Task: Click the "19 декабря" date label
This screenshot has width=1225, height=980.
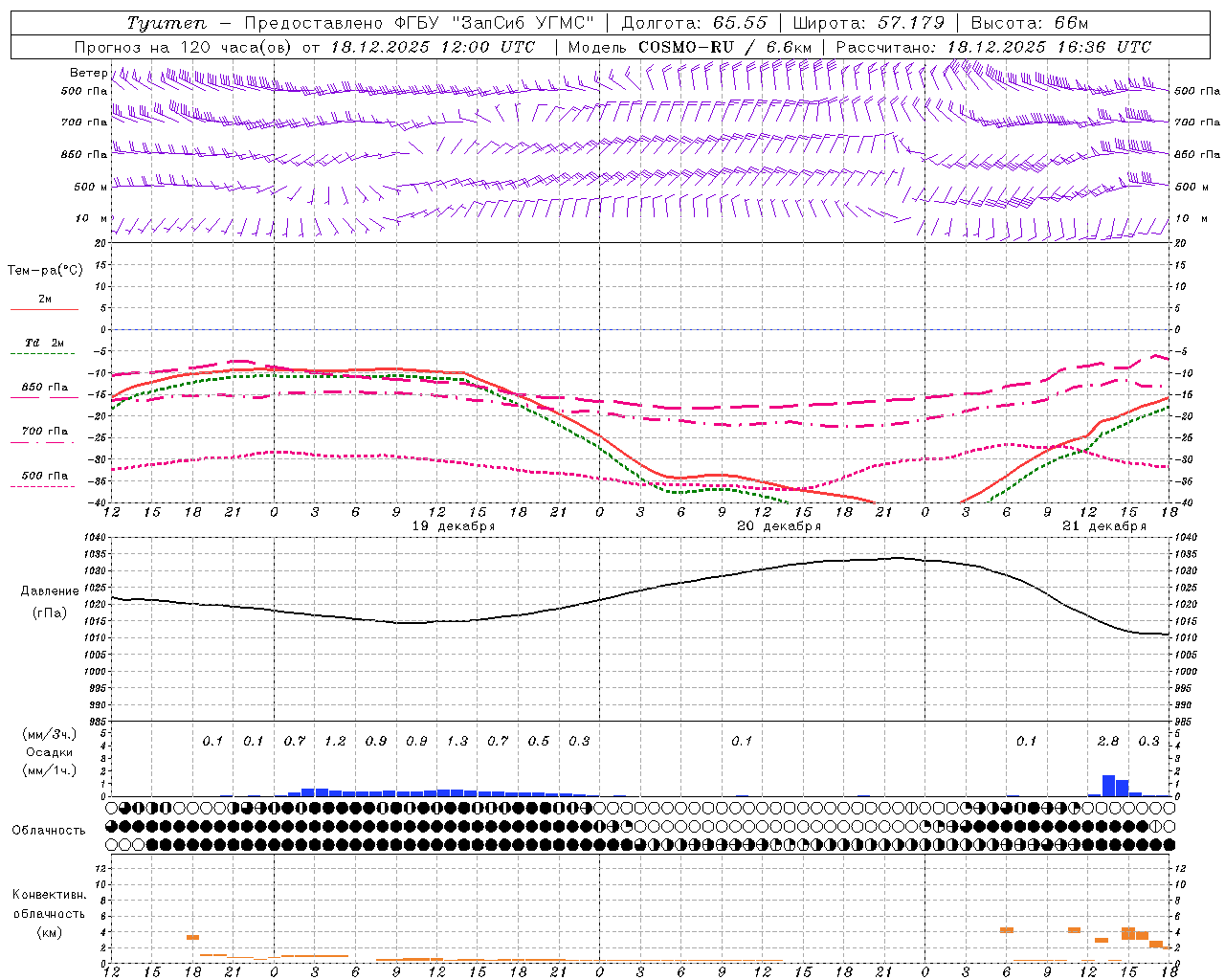Action: pos(454,526)
